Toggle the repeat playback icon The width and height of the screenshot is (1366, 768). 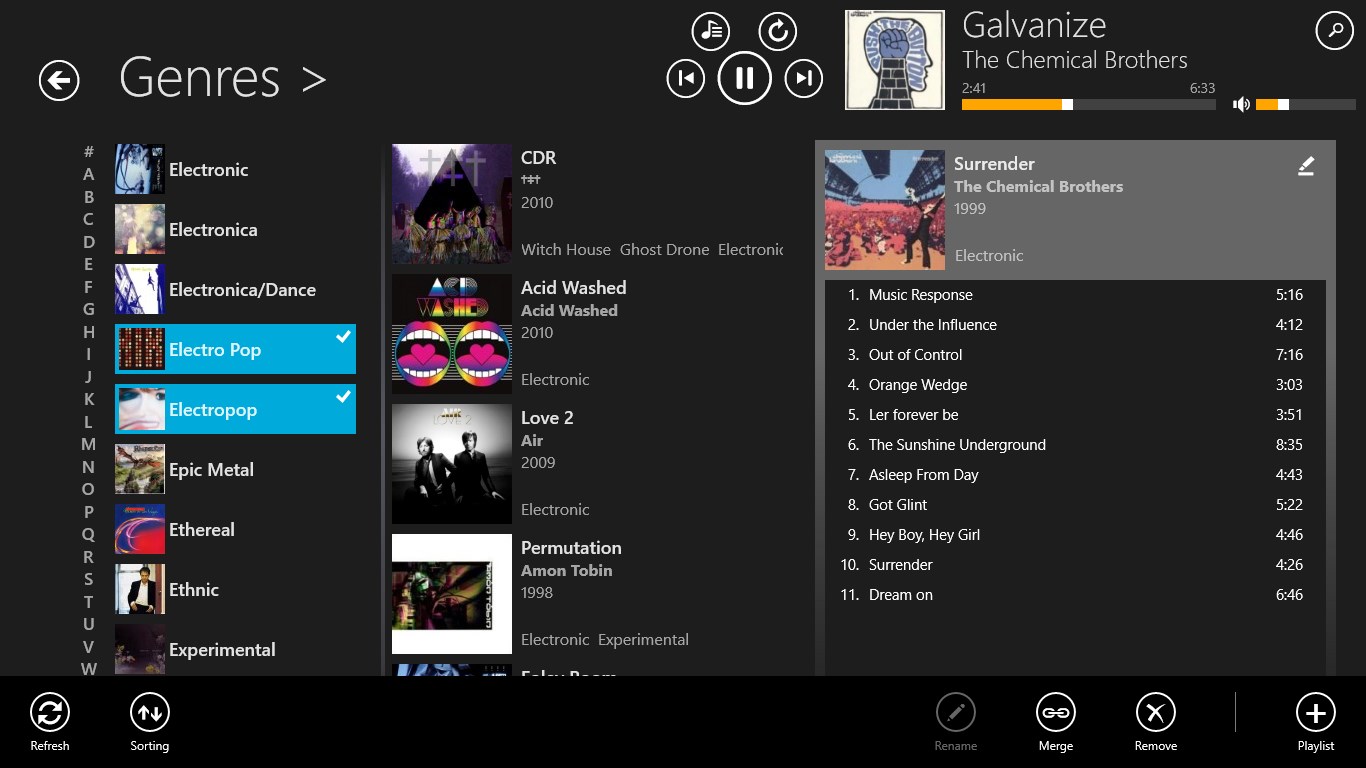point(777,32)
